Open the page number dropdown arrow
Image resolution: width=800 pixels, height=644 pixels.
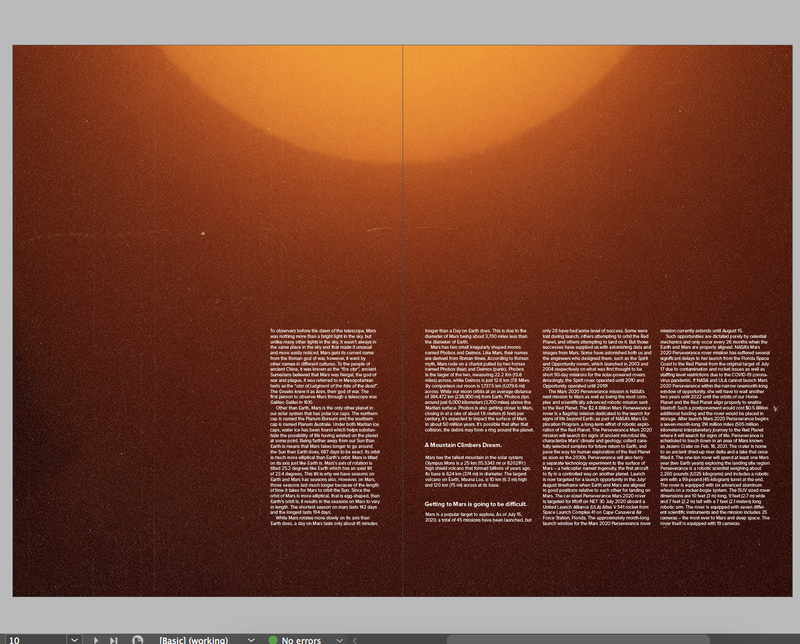[74, 640]
